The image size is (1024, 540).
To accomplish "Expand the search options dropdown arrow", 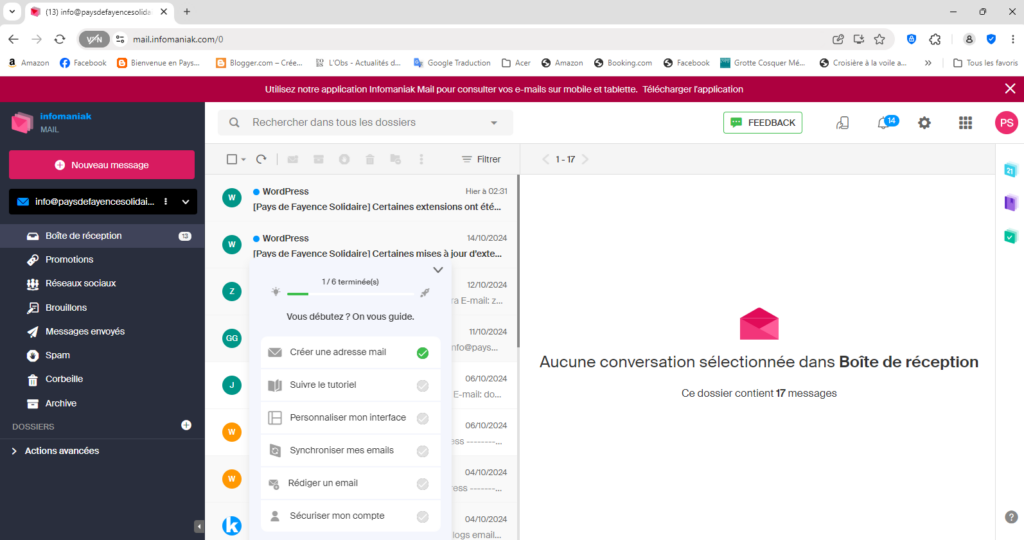I will [x=494, y=123].
